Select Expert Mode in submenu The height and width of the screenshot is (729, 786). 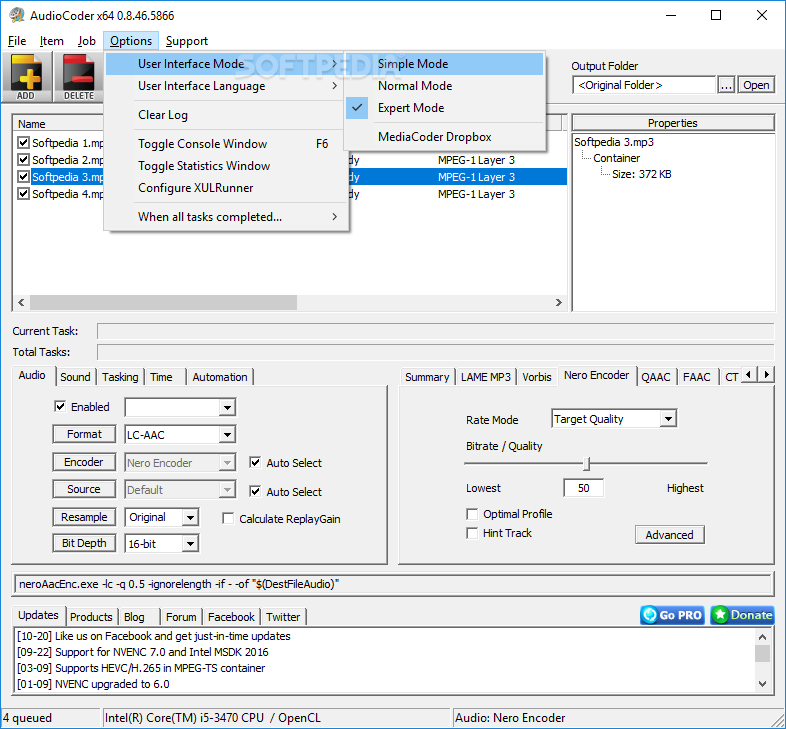pyautogui.click(x=444, y=108)
